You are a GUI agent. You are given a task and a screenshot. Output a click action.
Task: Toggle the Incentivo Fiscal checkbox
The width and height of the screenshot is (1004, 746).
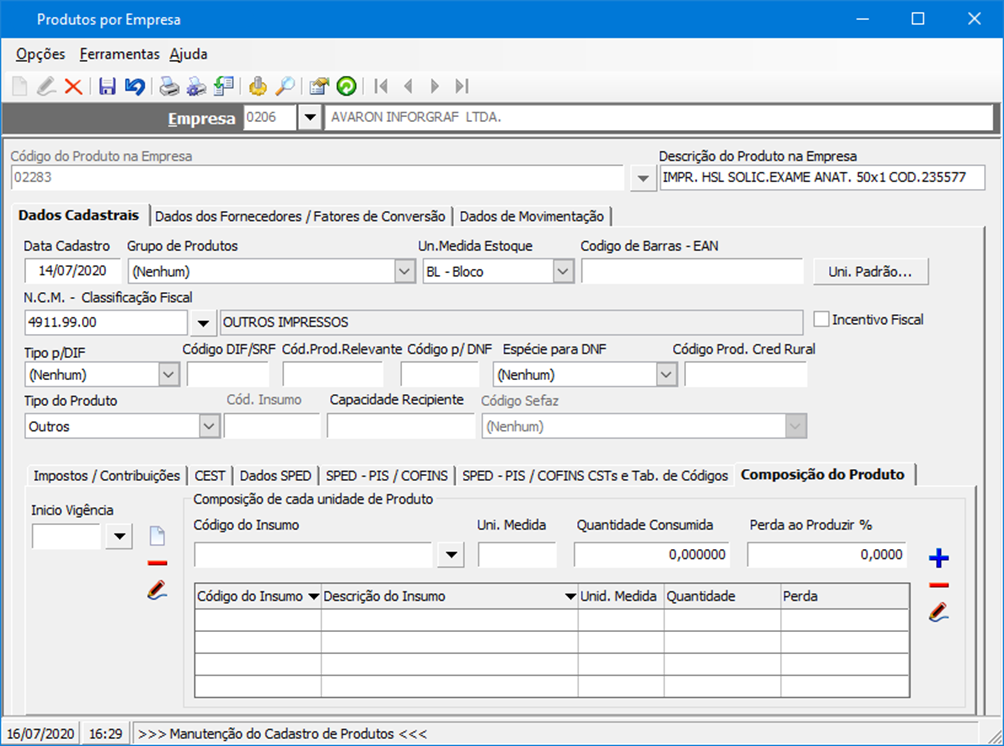tap(821, 319)
